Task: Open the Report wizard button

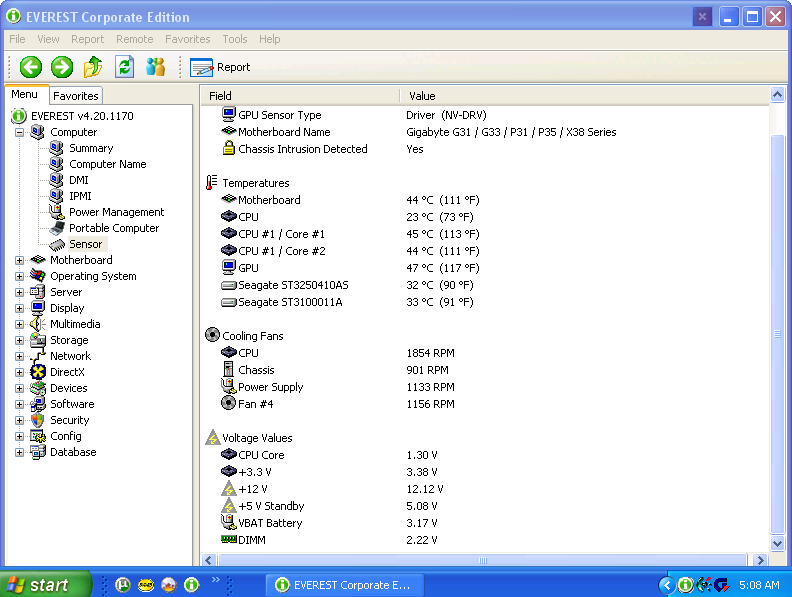Action: click(x=220, y=67)
